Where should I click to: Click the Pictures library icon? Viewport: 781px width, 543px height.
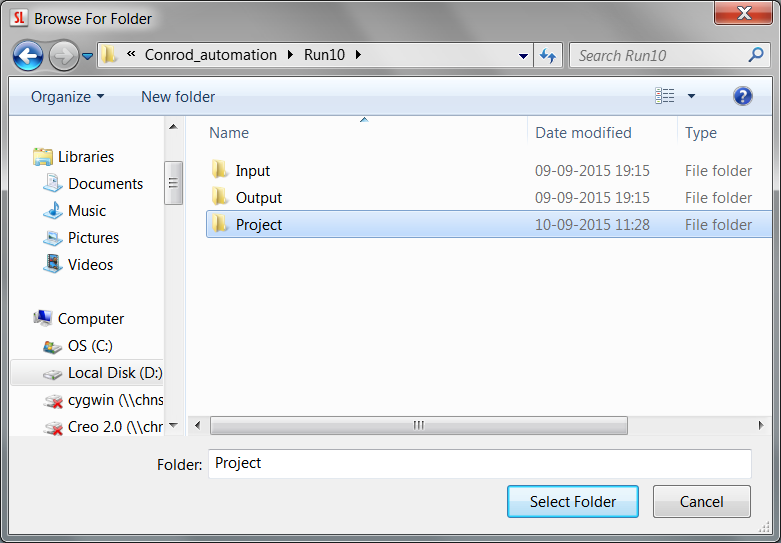[x=53, y=238]
